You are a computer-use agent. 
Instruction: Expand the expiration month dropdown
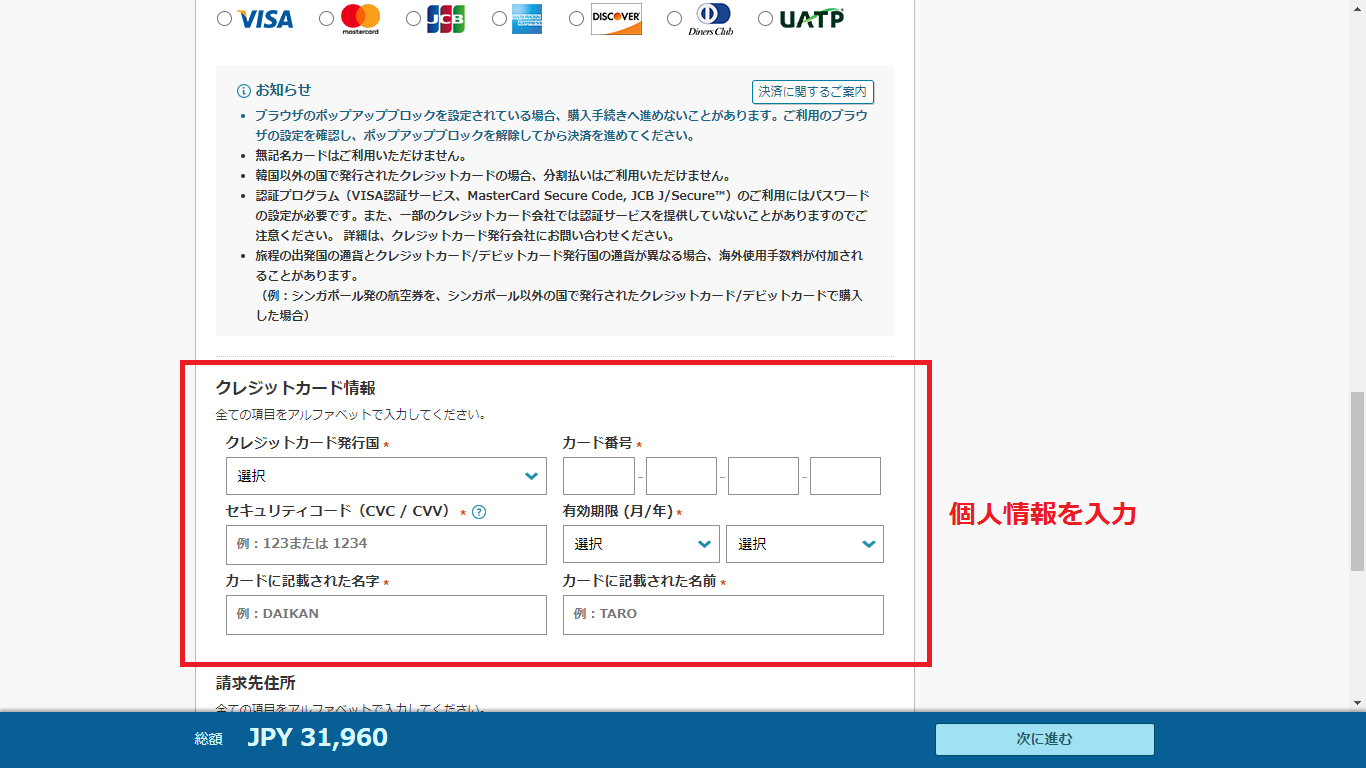pos(641,544)
